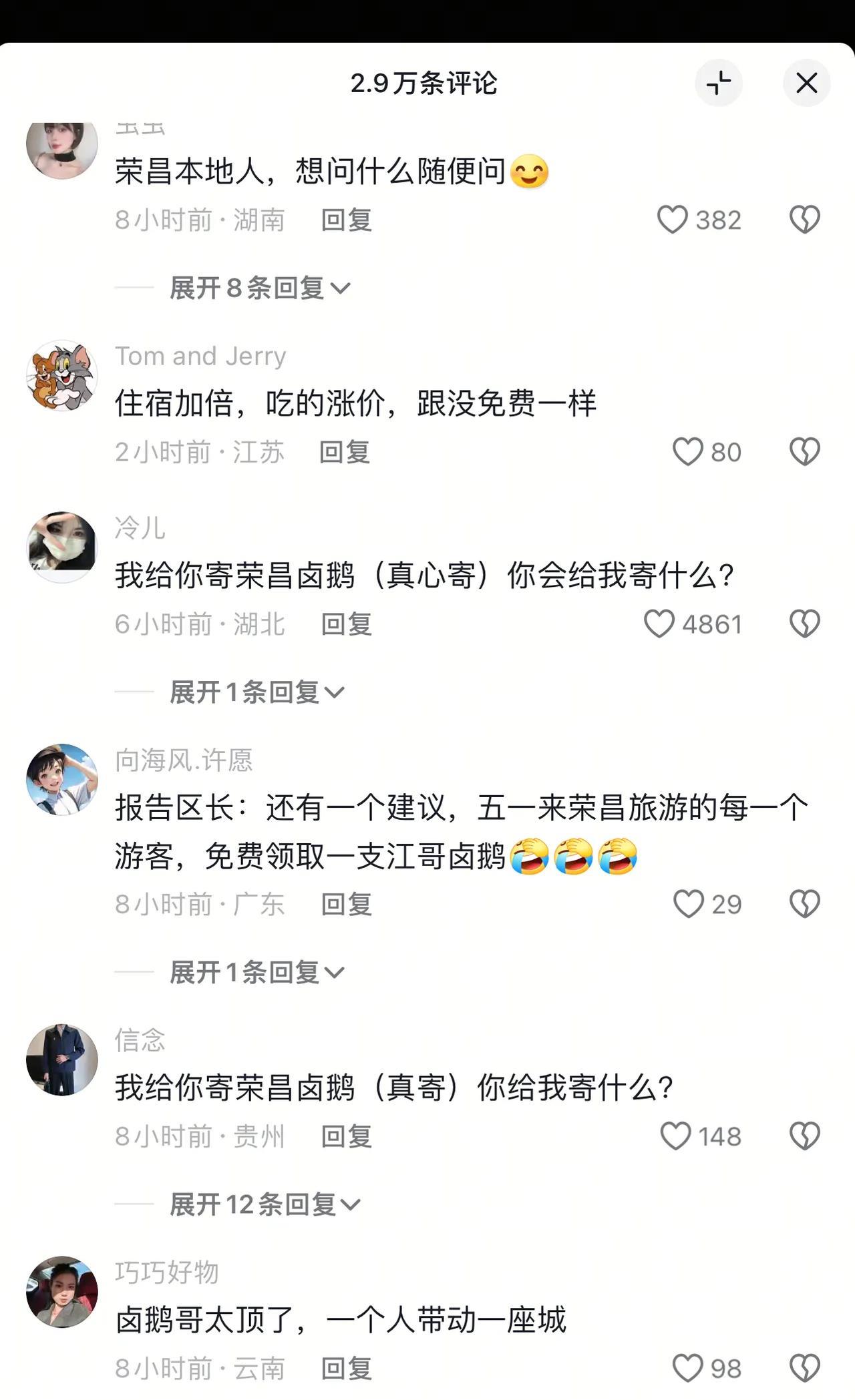This screenshot has height=1400, width=855.
Task: Expand comments panel to full screen
Action: tap(719, 83)
